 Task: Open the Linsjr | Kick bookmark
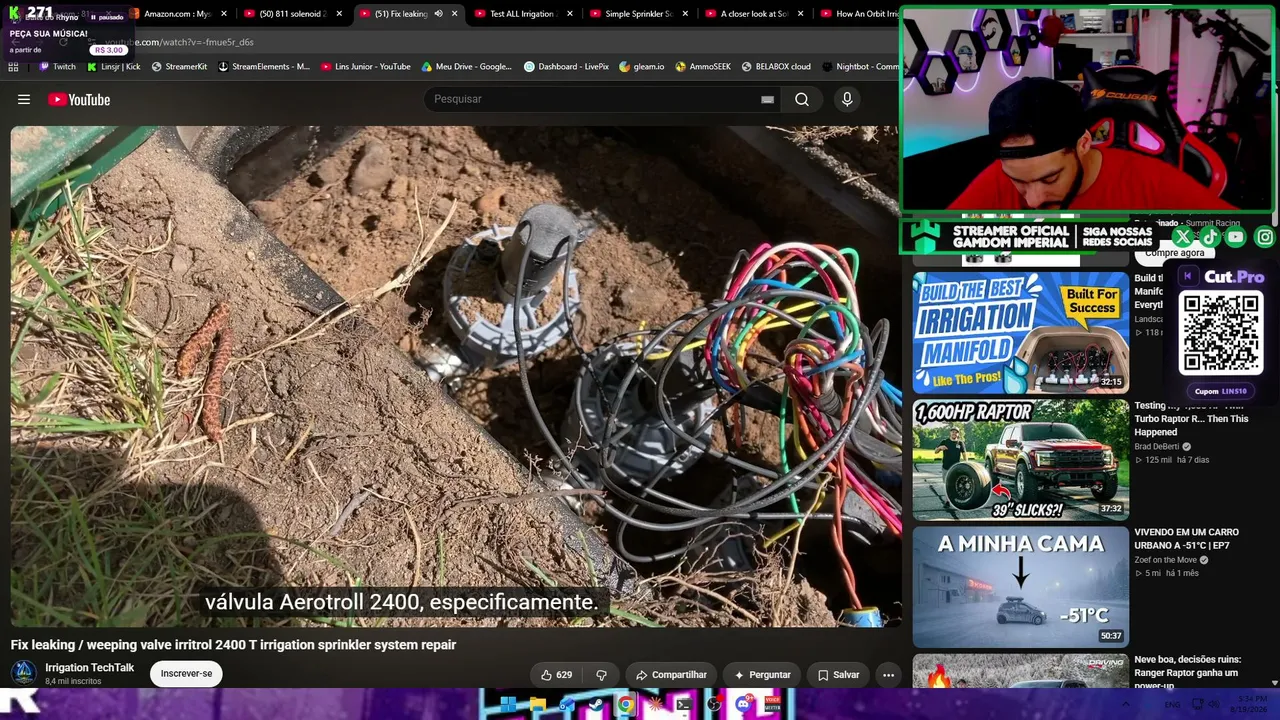click(114, 67)
